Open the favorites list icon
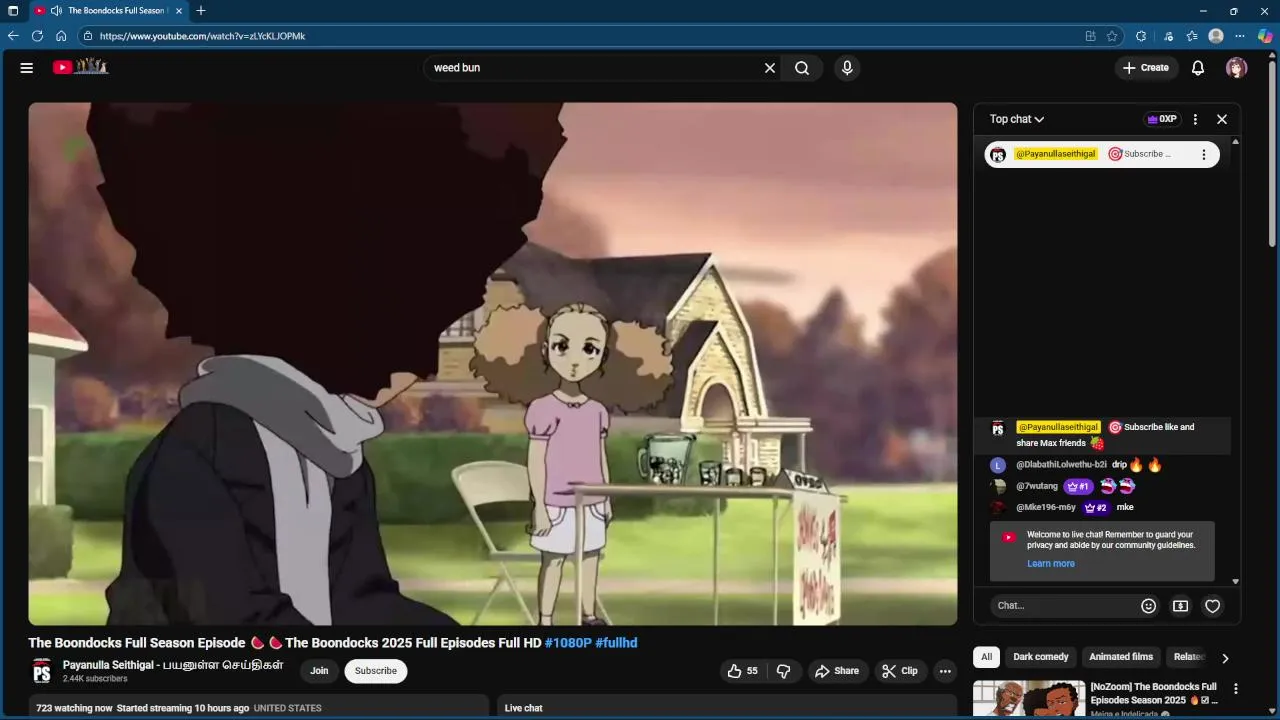Screen dimensions: 1280x720 [1192, 36]
